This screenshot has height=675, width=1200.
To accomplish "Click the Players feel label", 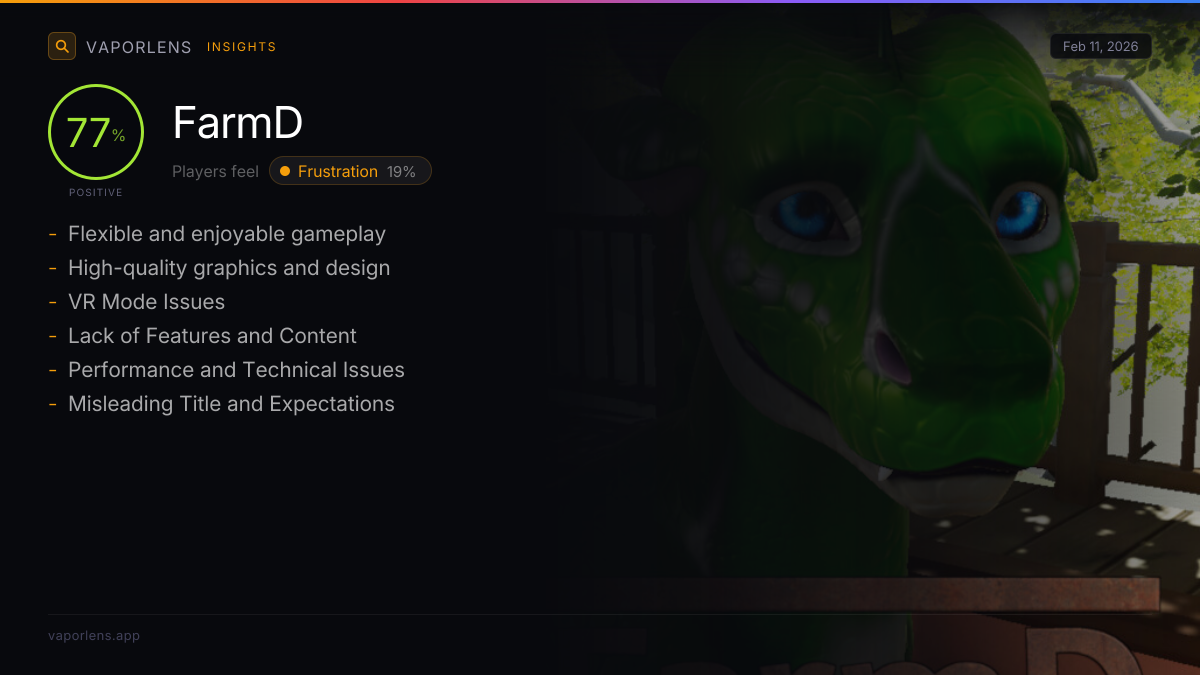I will coord(215,171).
